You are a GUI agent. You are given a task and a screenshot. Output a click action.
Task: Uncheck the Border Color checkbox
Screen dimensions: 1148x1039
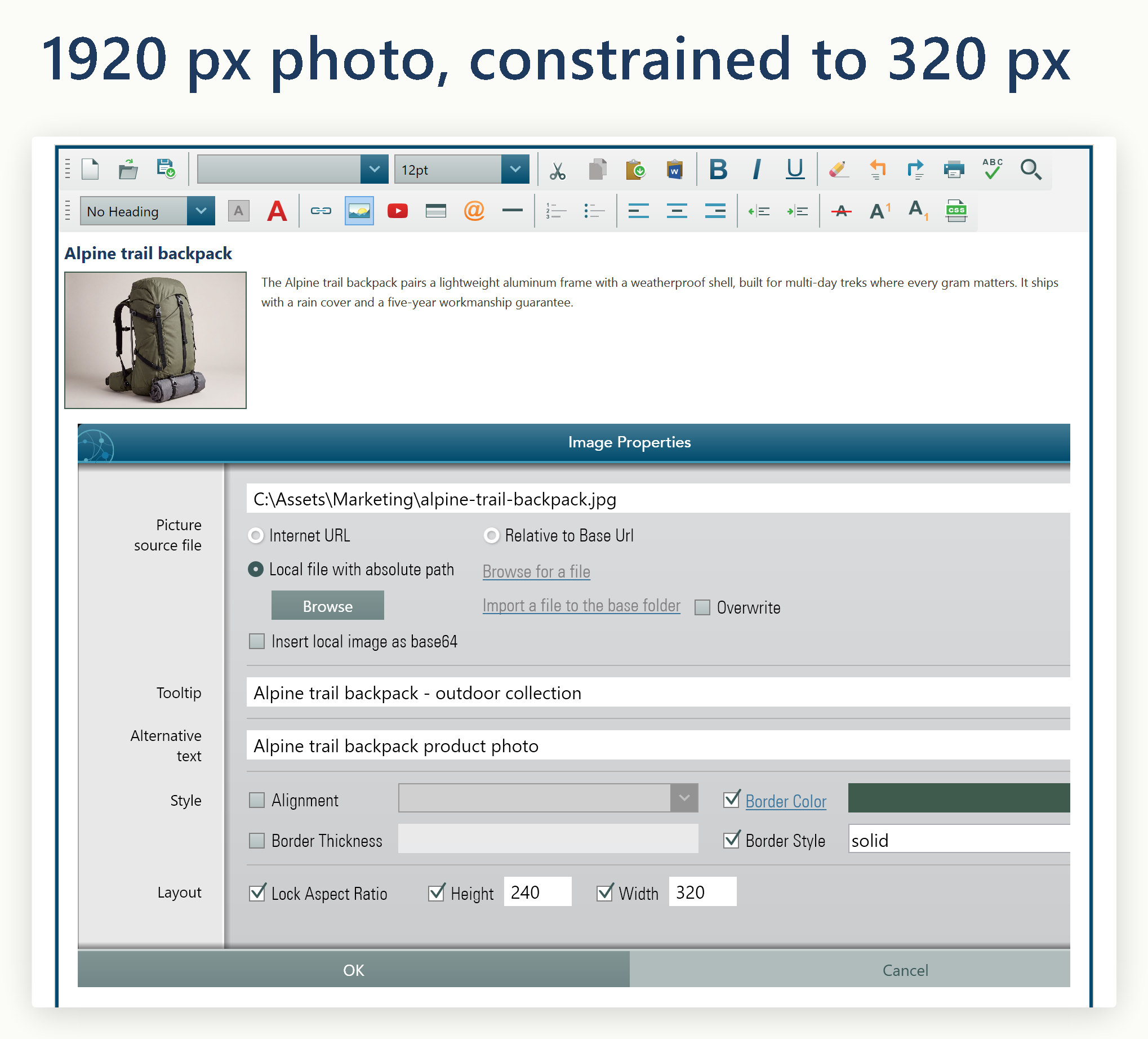click(732, 799)
